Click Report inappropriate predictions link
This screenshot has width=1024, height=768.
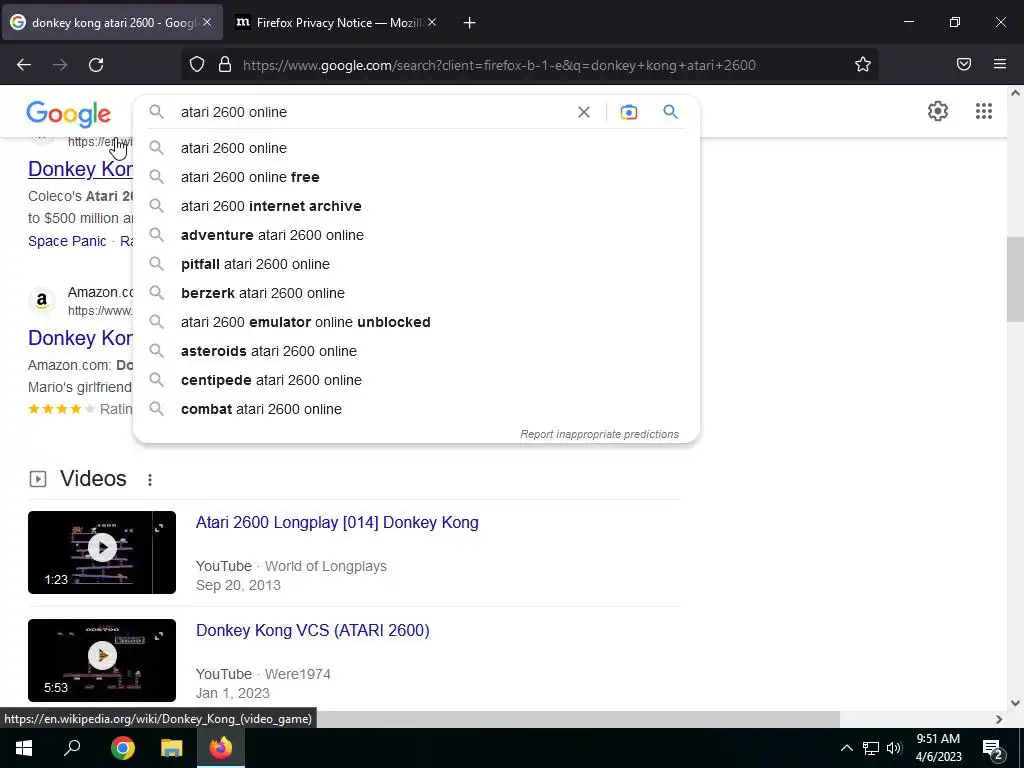pos(600,434)
